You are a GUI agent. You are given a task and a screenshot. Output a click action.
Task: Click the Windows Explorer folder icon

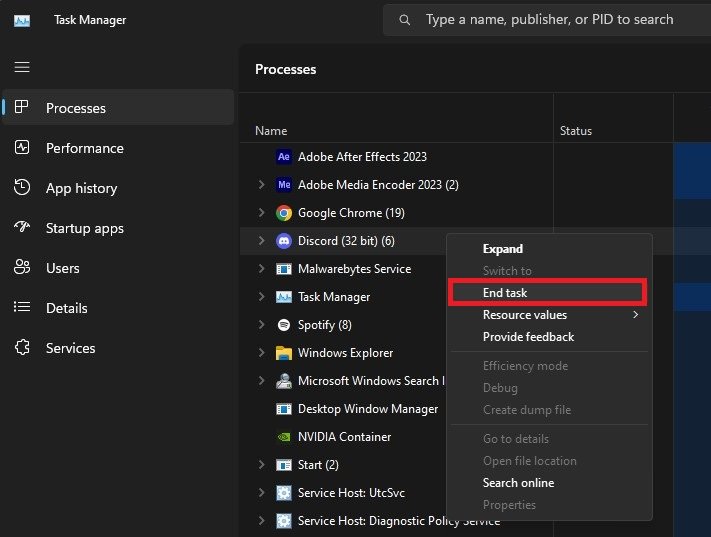tap(284, 353)
